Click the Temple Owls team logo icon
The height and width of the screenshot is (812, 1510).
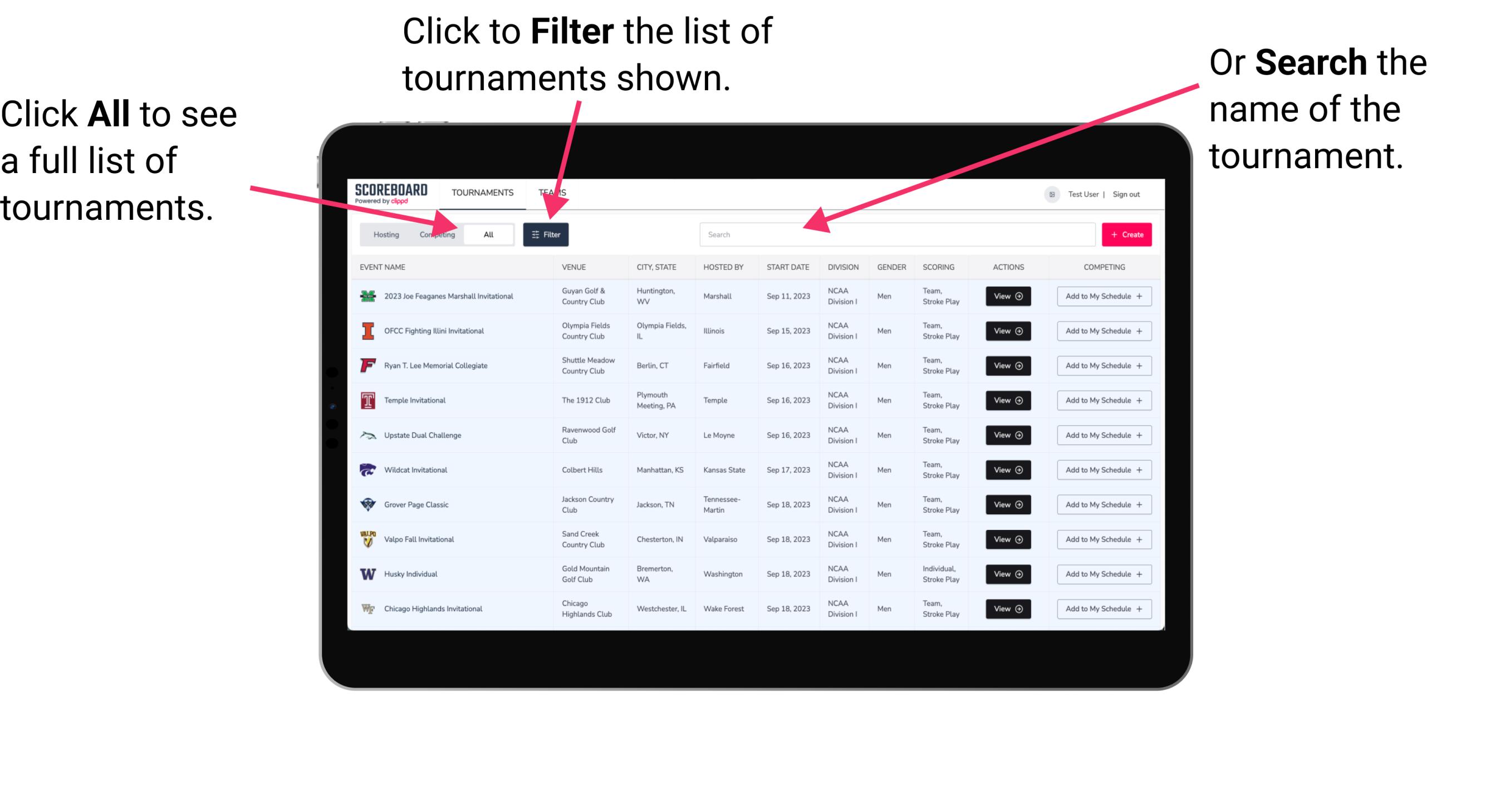click(x=367, y=400)
